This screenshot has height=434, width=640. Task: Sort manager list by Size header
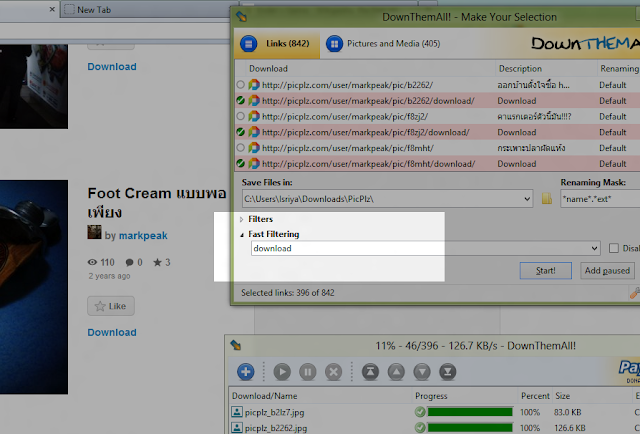pyautogui.click(x=591, y=396)
